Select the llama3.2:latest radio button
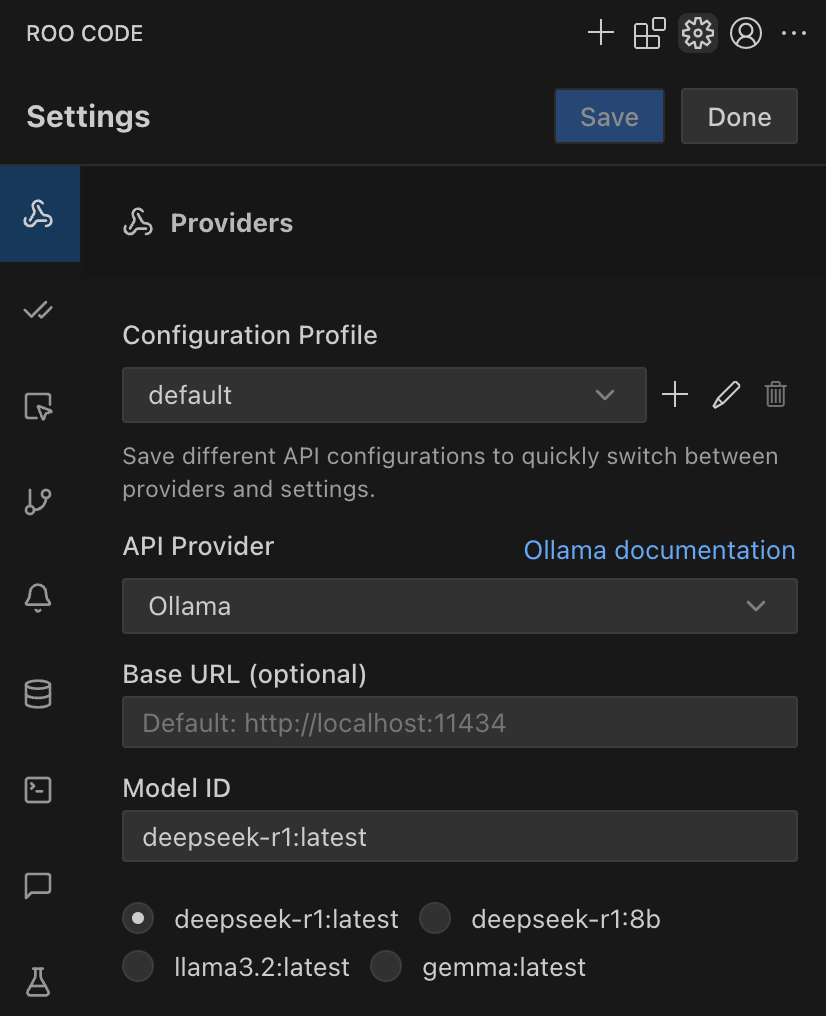Screen dimensions: 826x1016 click(138, 966)
